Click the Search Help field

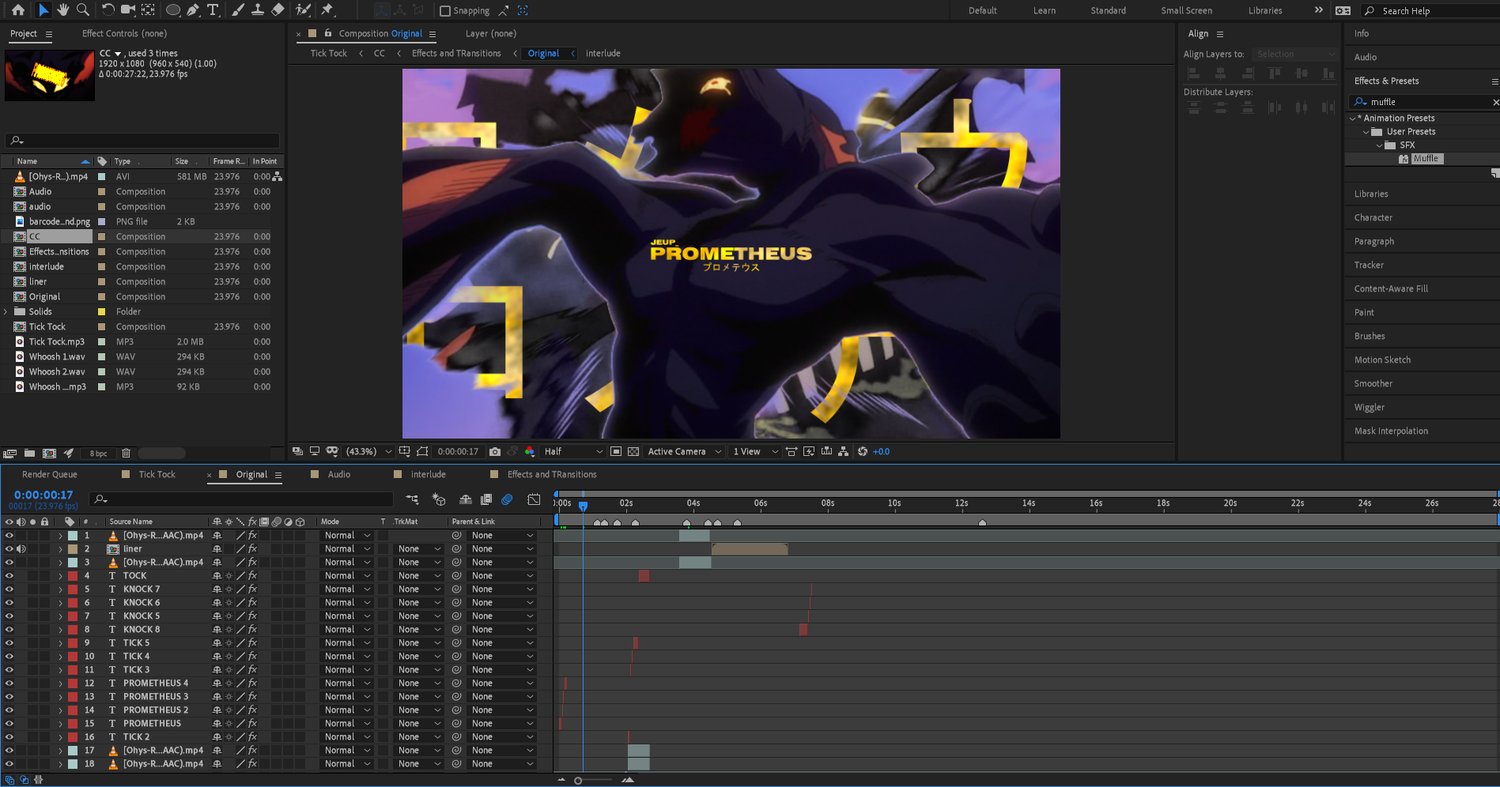click(1428, 11)
